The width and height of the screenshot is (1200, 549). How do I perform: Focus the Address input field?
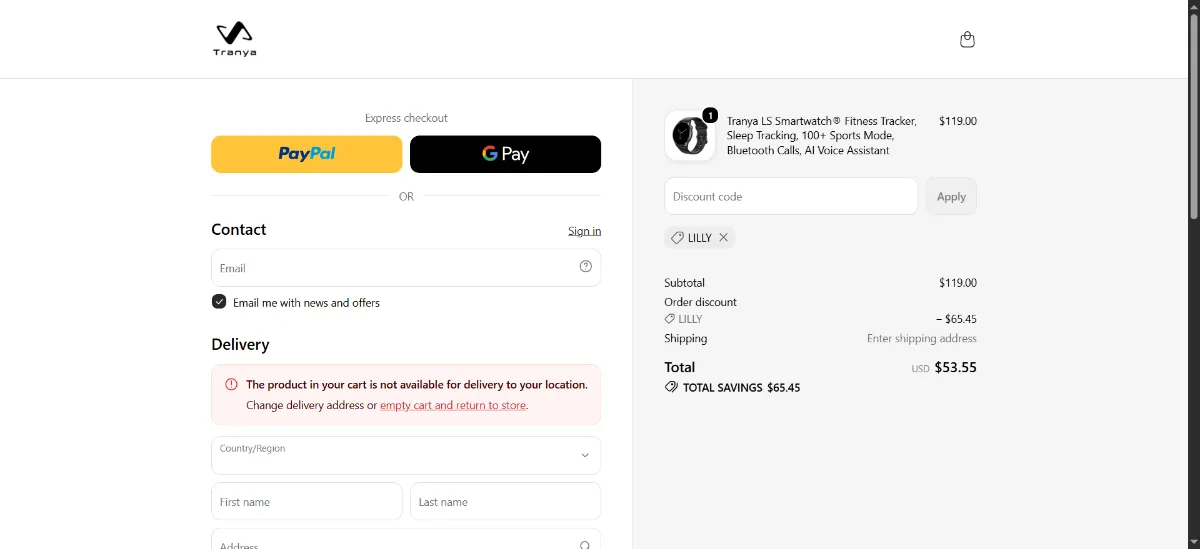tap(406, 540)
